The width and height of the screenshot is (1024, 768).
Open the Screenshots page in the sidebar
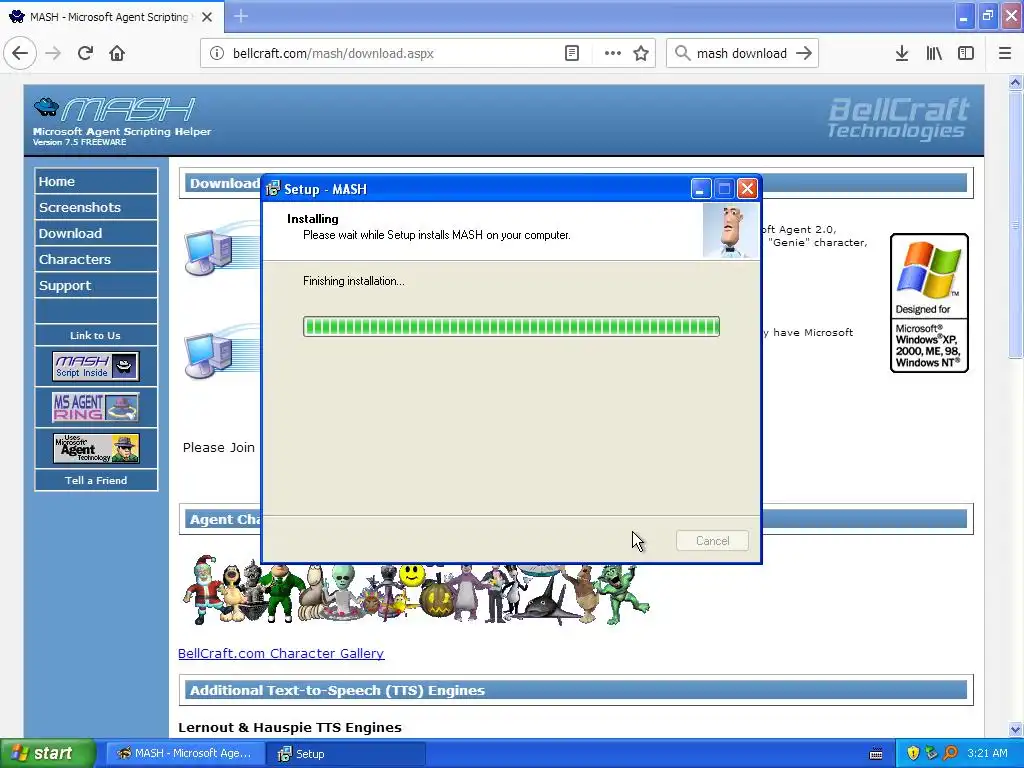click(96, 208)
